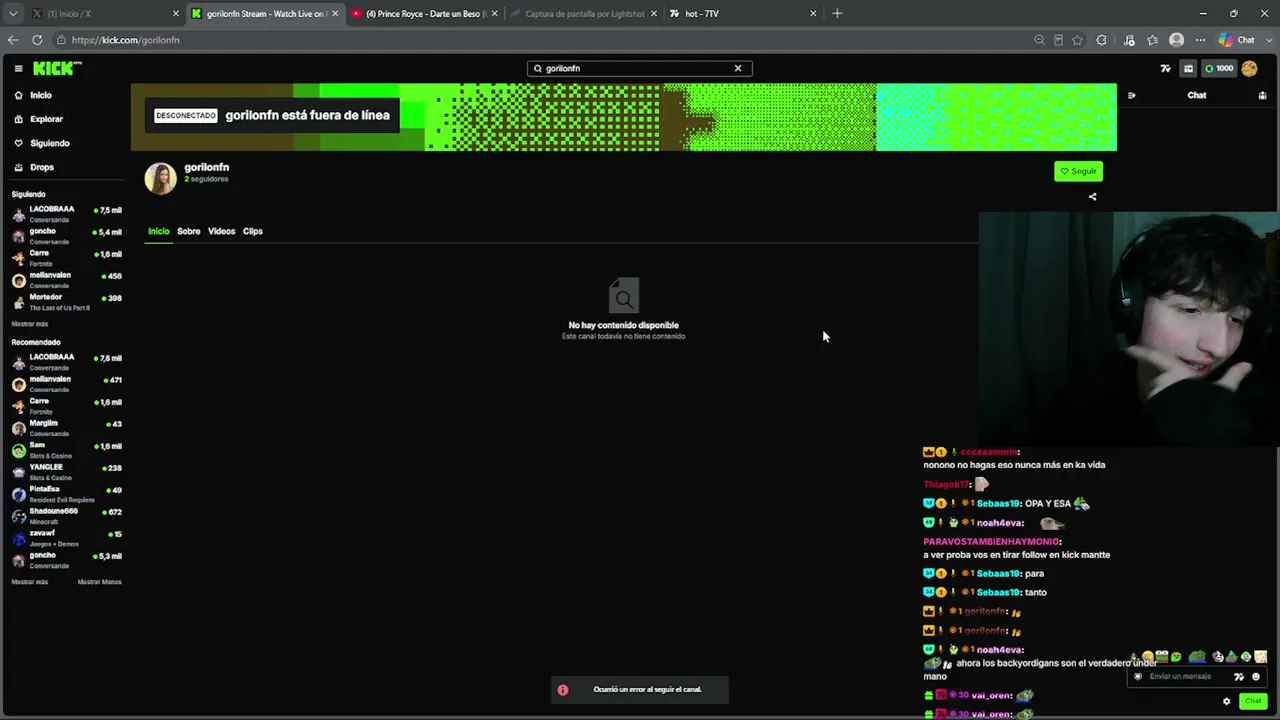Click the PARAVOSTAMBIENHAYMONIO username in chat
The height and width of the screenshot is (720, 1280).
pos(991,542)
